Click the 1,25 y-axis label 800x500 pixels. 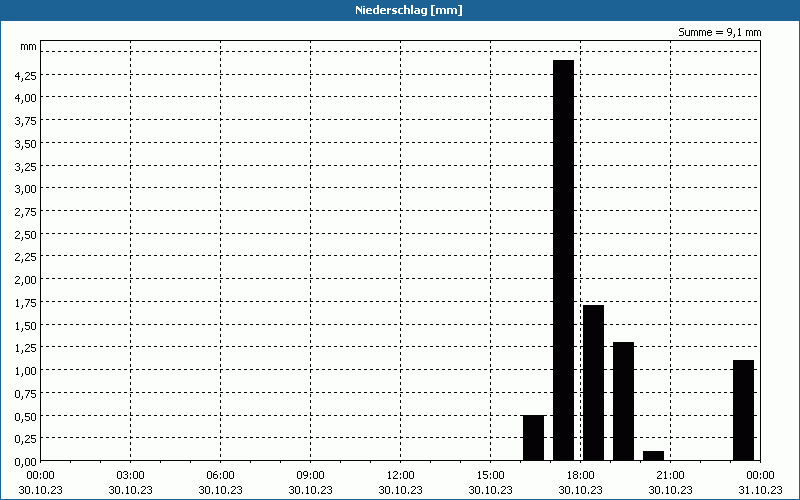(x=26, y=348)
